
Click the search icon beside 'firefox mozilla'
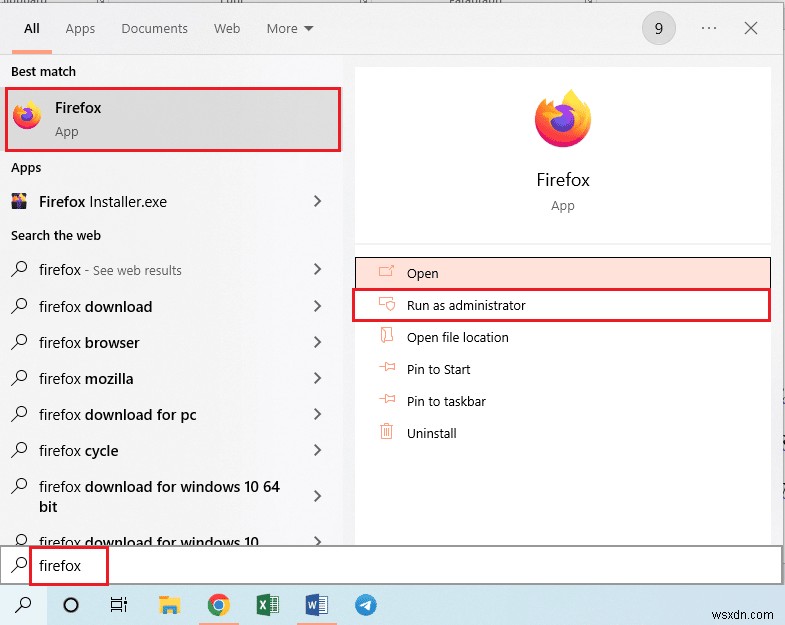click(19, 378)
